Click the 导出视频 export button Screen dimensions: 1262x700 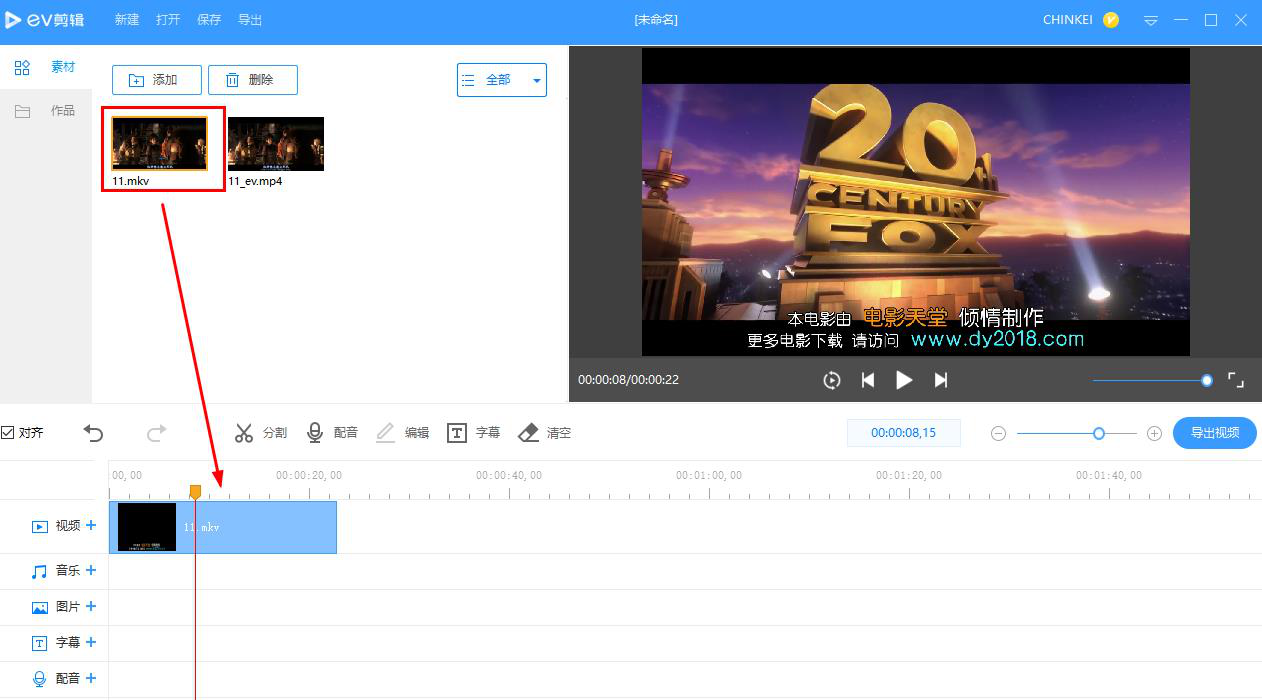click(x=1214, y=432)
